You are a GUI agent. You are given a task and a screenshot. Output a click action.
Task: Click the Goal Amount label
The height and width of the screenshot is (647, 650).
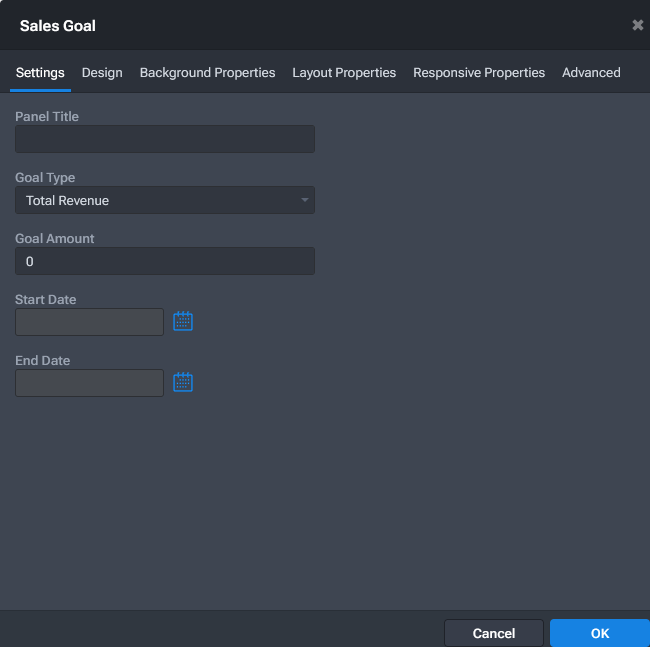[x=55, y=238]
